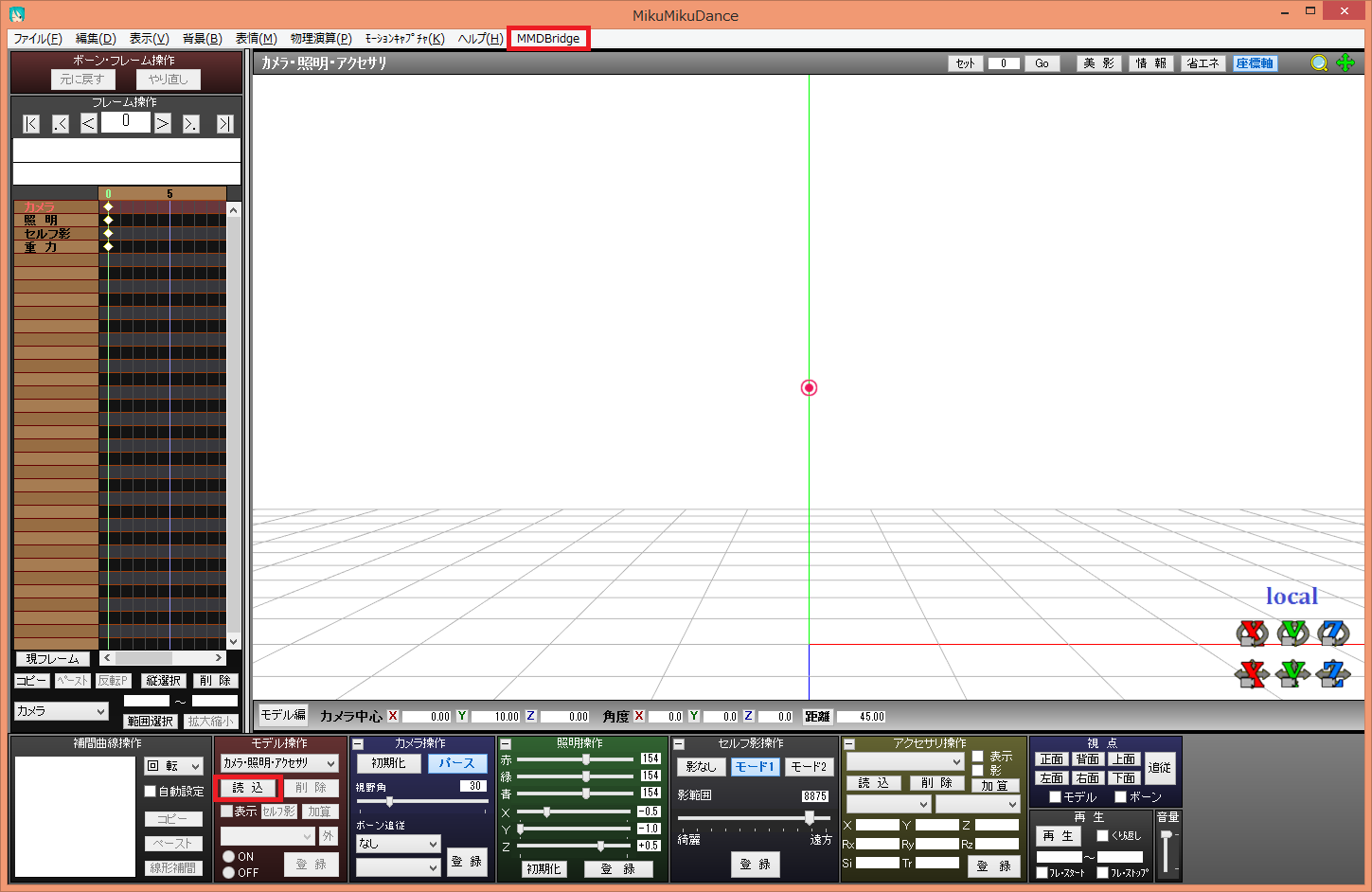The image size is (1372, 892).
Task: Jump to the last frame button
Action: pos(224,124)
